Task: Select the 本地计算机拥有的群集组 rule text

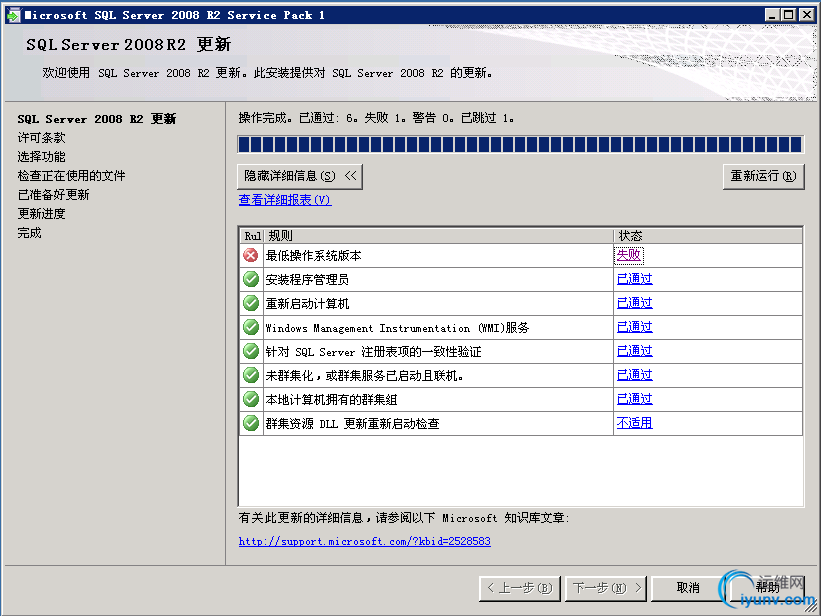Action: tap(331, 400)
